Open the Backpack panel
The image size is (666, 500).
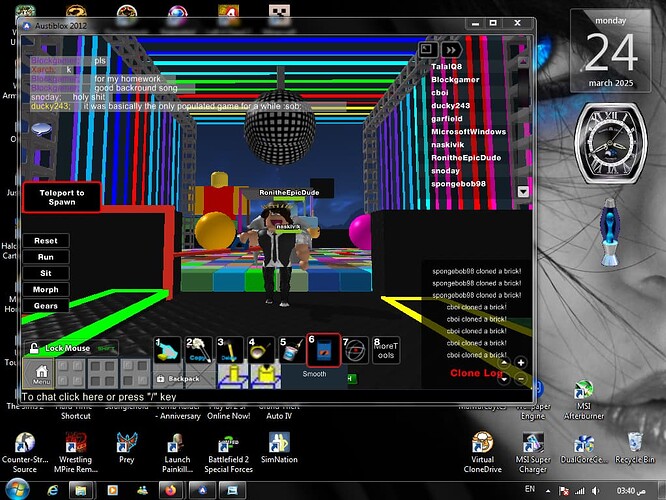[x=178, y=380]
